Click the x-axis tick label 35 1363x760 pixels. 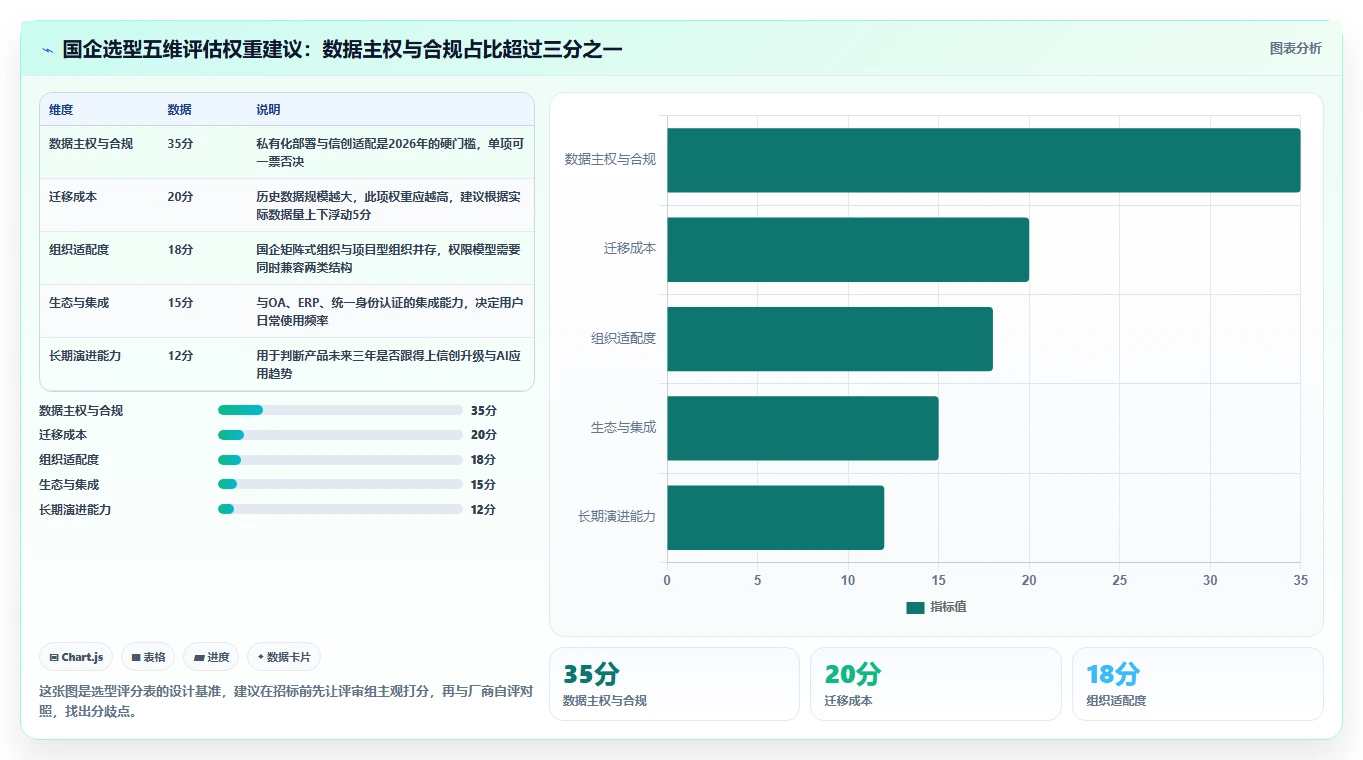1300,580
